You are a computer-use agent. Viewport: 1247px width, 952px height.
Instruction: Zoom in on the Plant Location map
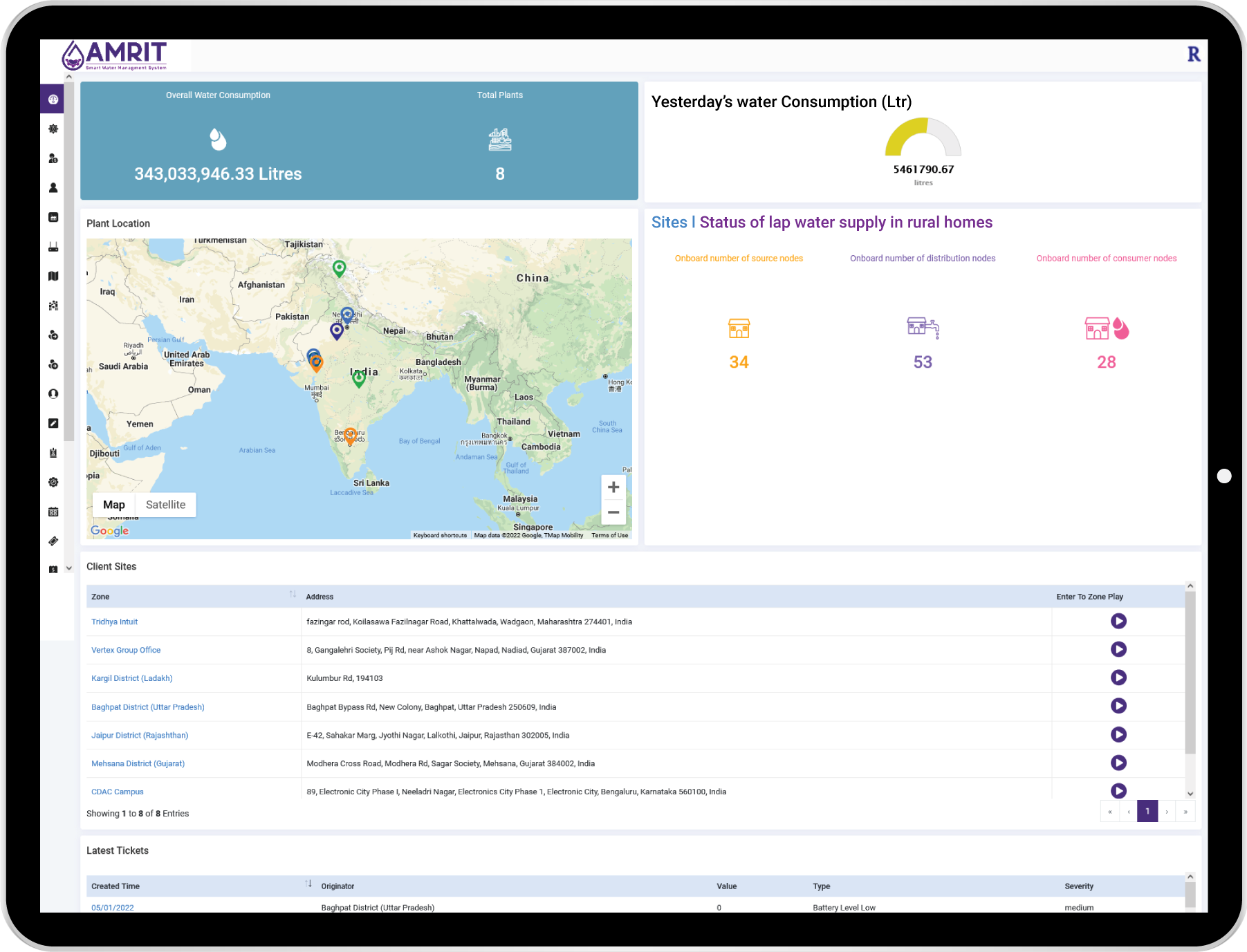613,486
